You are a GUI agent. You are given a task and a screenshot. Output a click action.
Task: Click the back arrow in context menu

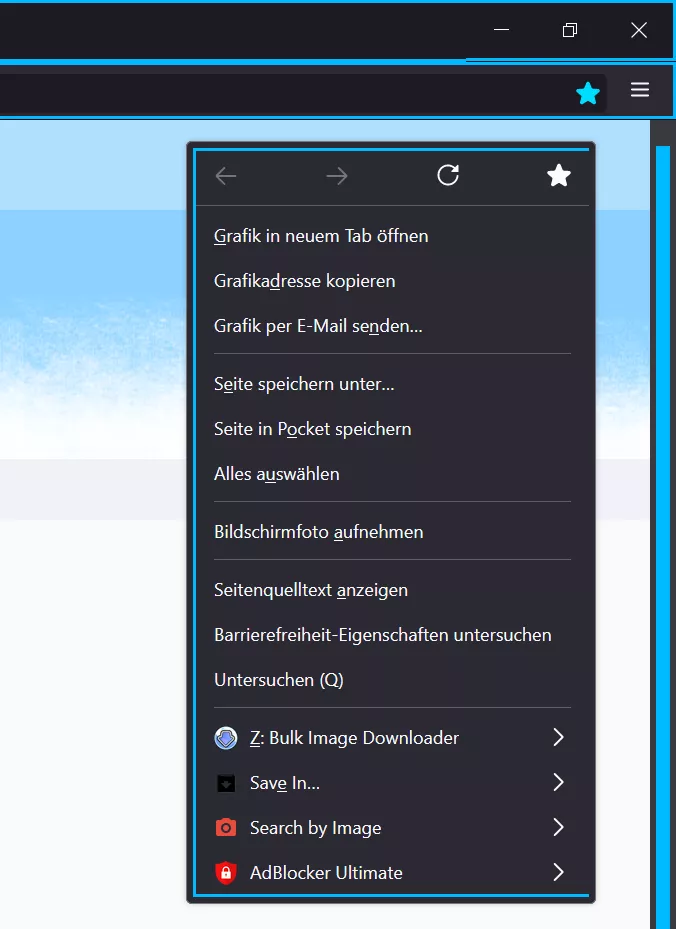226,176
